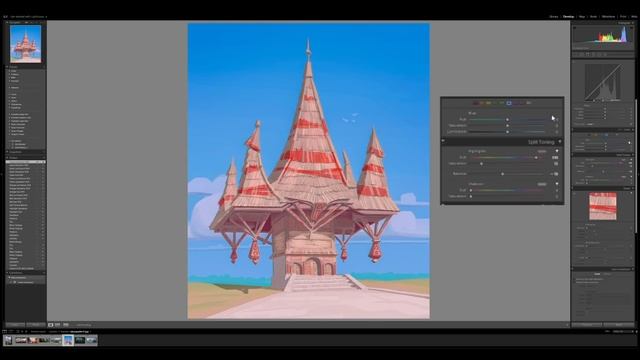Select Orange color in enlarged HSL inset
This screenshot has width=640, height=360.
(x=482, y=103)
